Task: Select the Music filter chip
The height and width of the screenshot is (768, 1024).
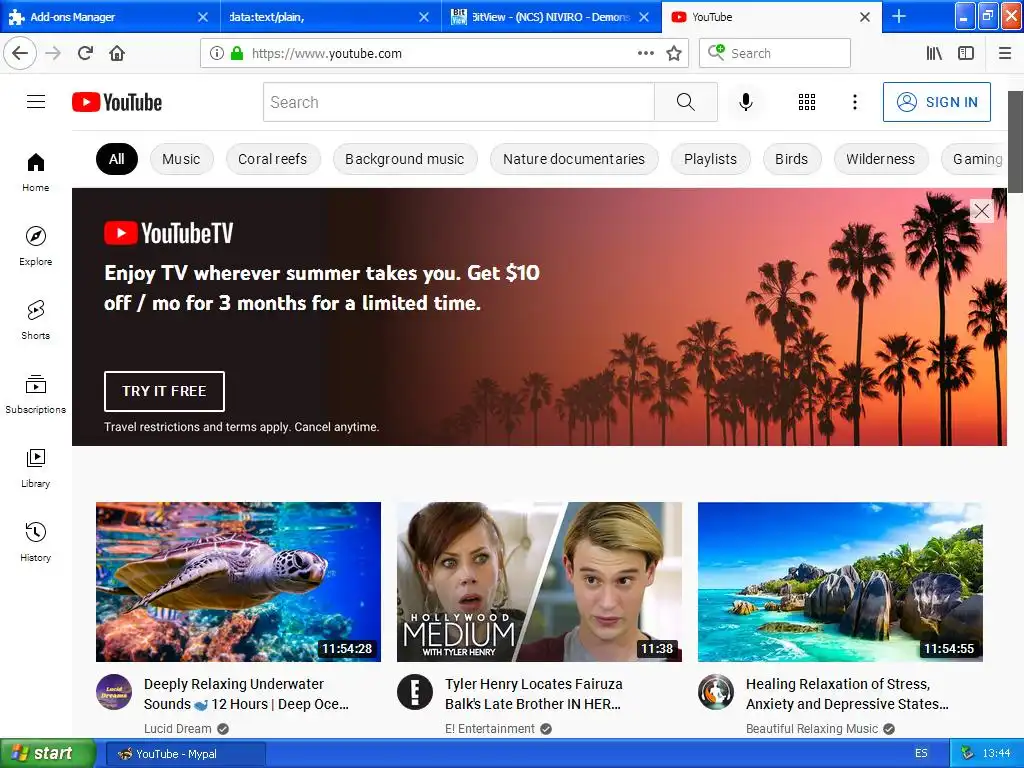Action: tap(181, 159)
